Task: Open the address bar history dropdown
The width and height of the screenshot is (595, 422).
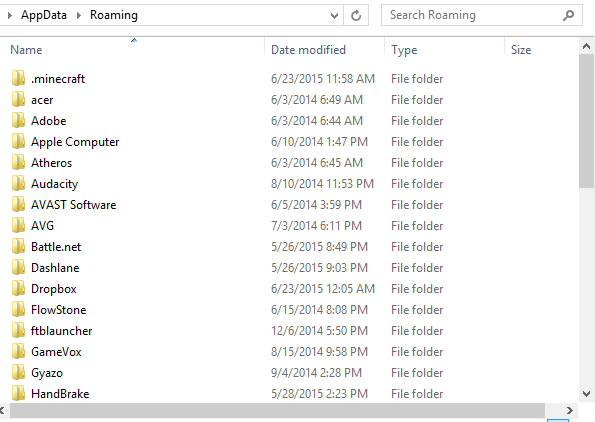Action: coord(334,16)
